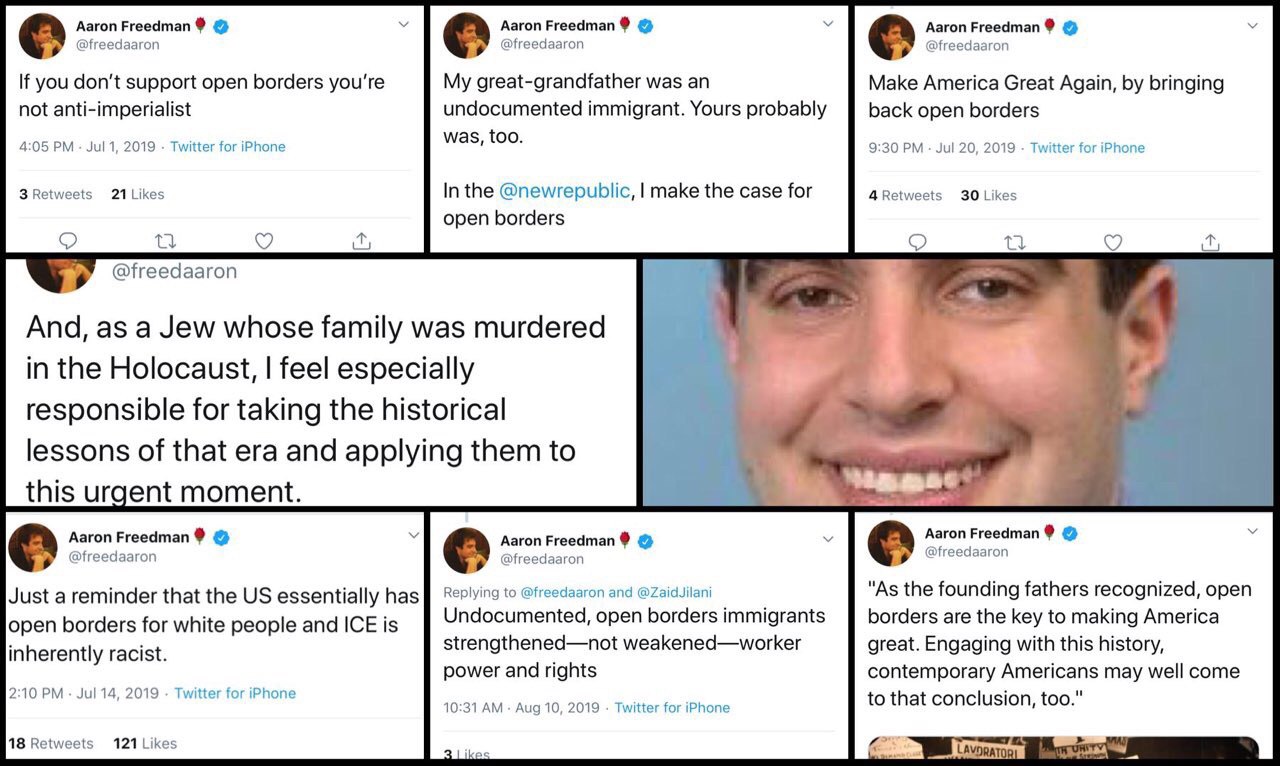Expand chevron menu on the anti-imperialist tweet
Viewport: 1280px width, 766px height.
[403, 24]
